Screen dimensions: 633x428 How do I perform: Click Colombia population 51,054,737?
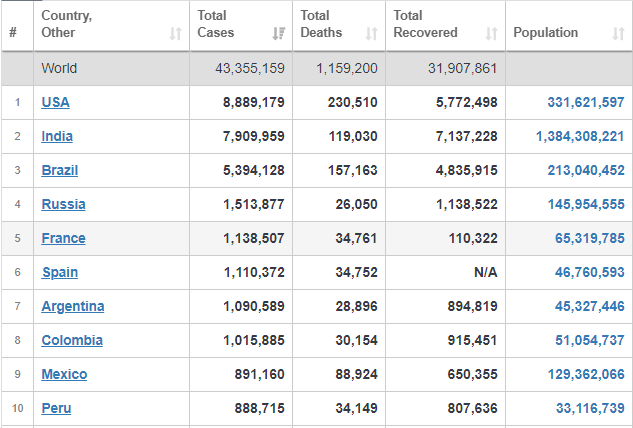tap(589, 340)
